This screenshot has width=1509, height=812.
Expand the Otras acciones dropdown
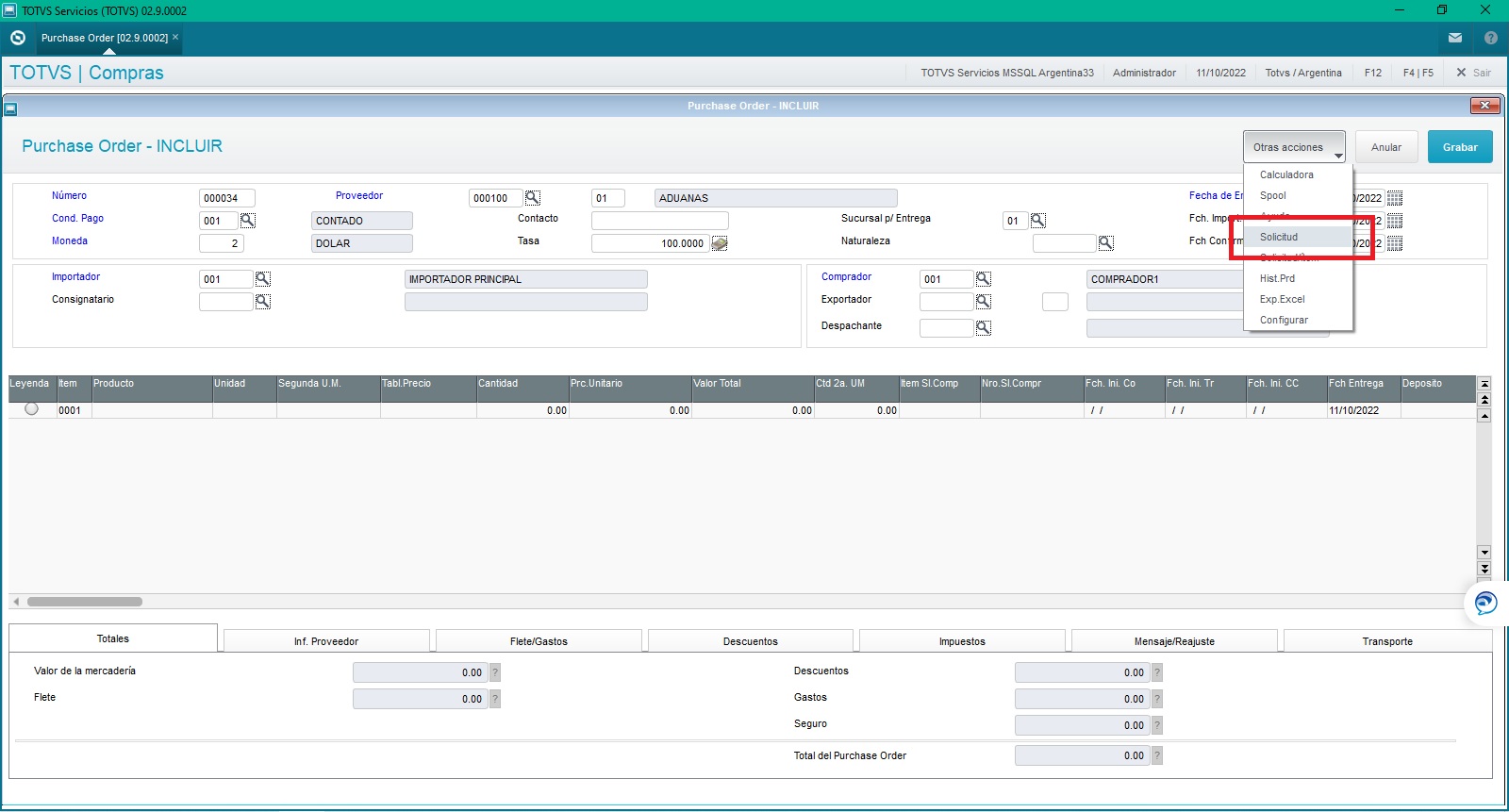(x=1294, y=147)
